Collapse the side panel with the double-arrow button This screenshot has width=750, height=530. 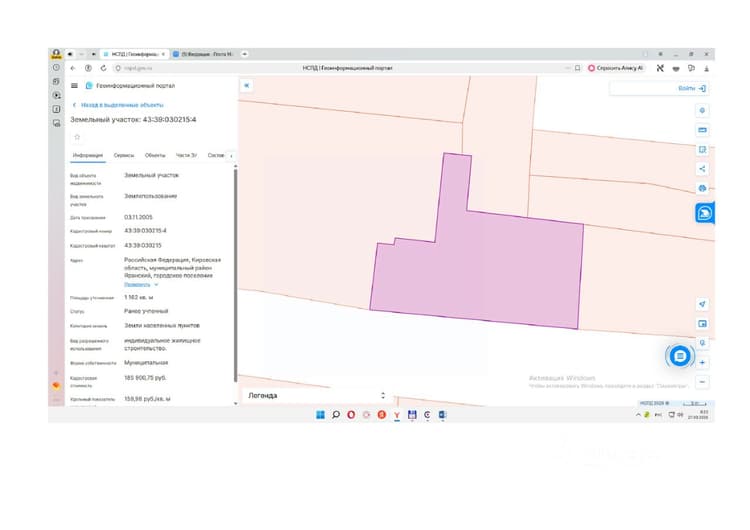247,86
